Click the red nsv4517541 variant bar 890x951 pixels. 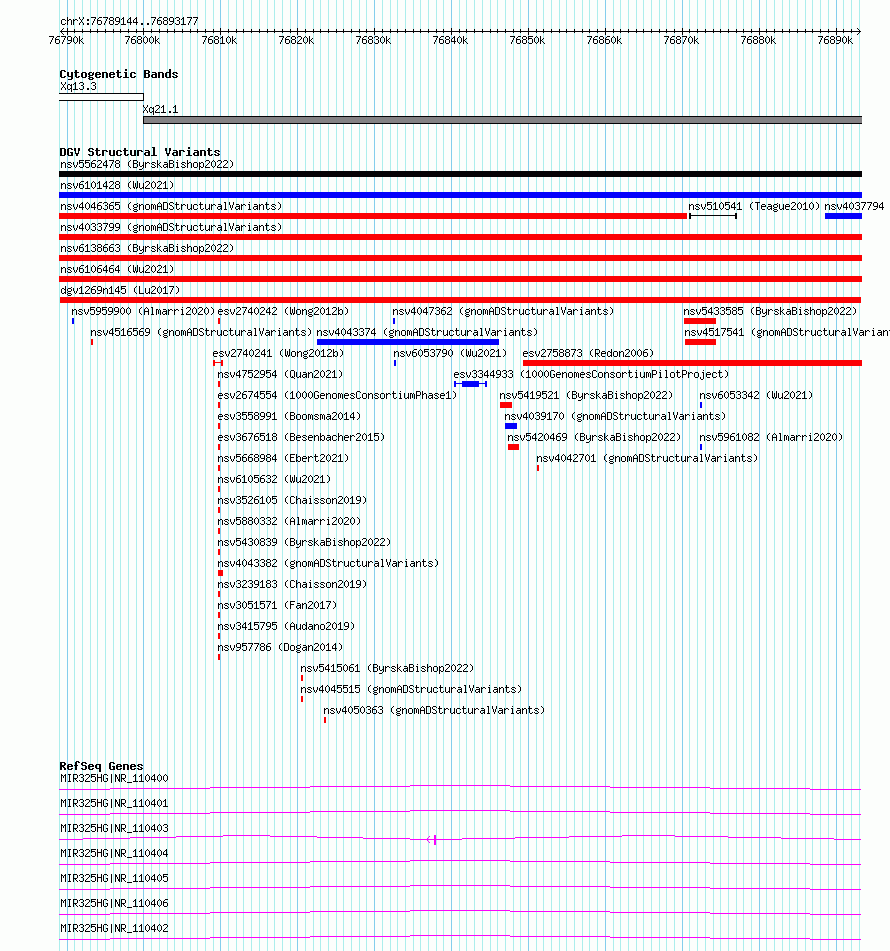[700, 342]
